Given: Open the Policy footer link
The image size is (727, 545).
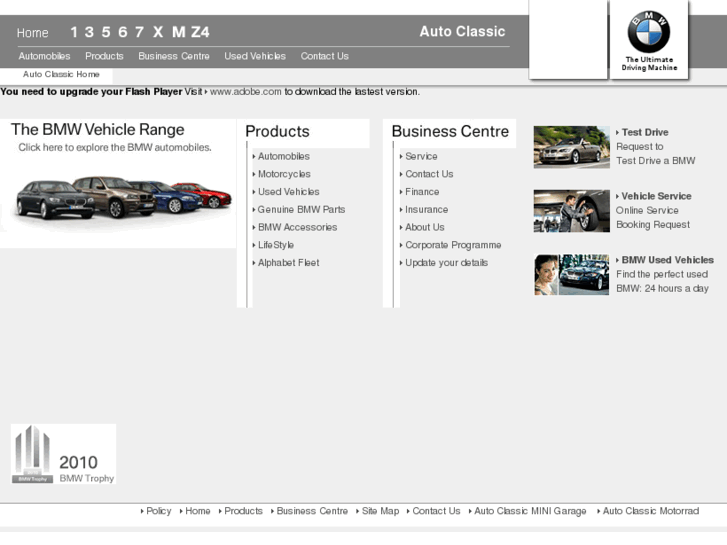Looking at the screenshot, I should coord(159,511).
